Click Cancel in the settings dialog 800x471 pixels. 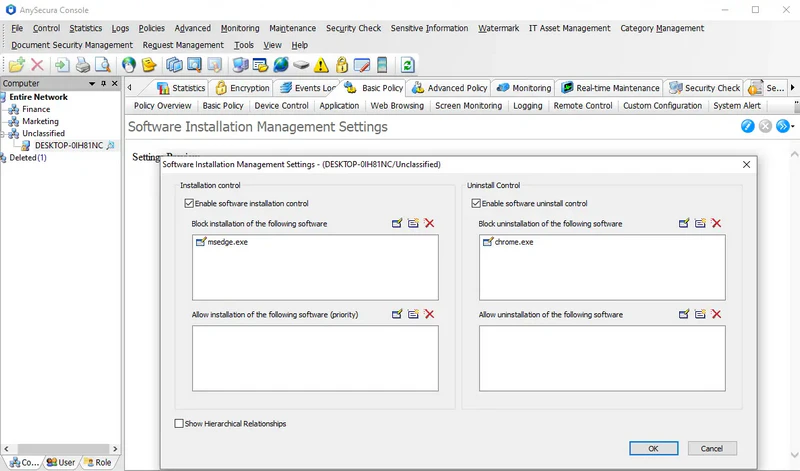(x=712, y=449)
